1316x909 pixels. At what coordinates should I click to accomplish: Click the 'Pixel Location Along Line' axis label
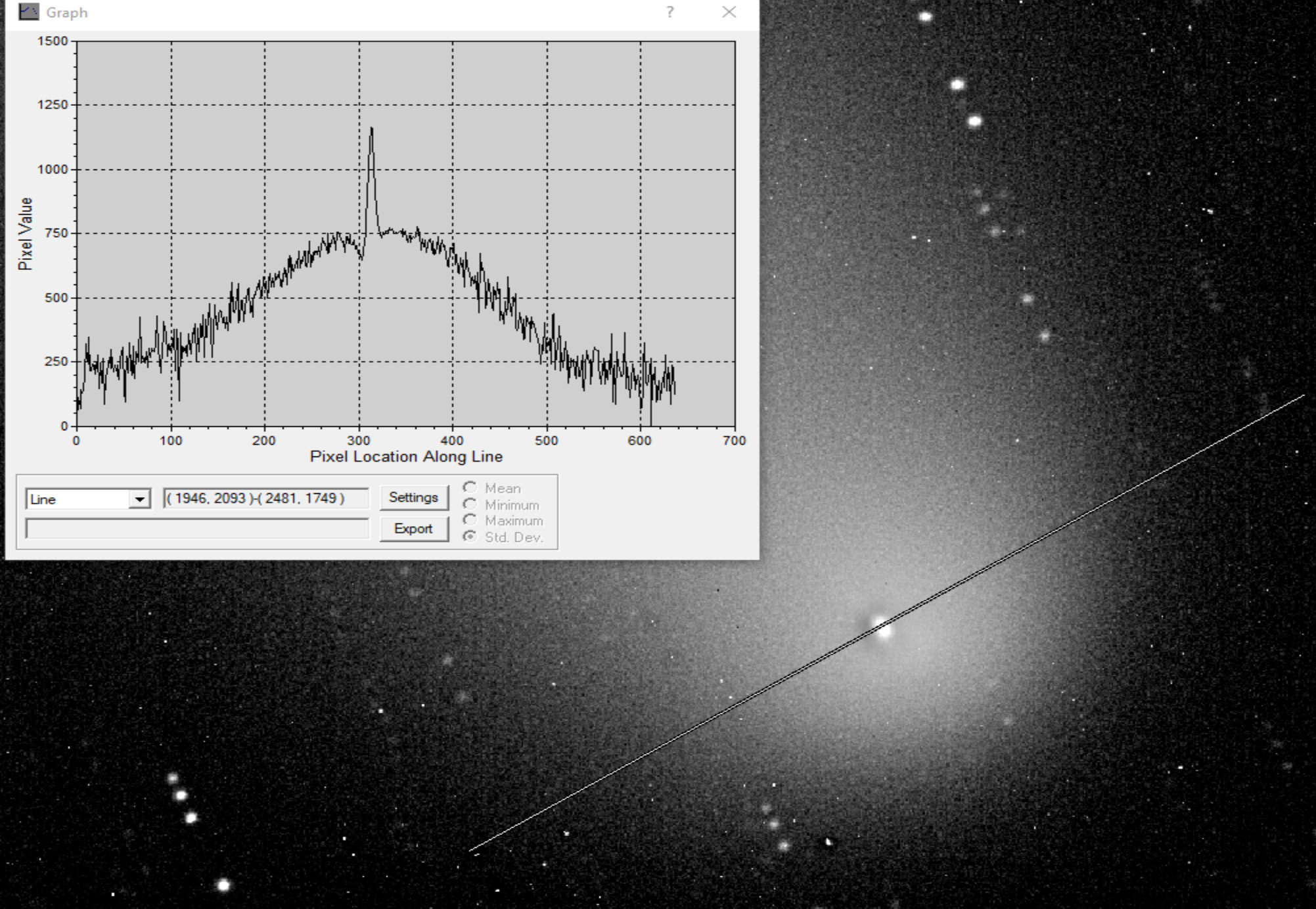(x=406, y=456)
